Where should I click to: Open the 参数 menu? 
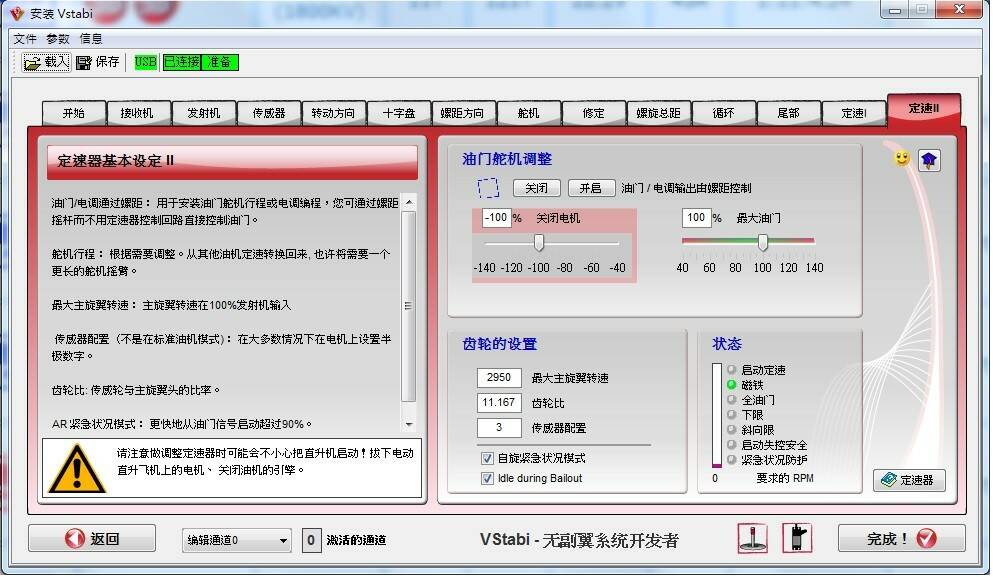coord(58,39)
